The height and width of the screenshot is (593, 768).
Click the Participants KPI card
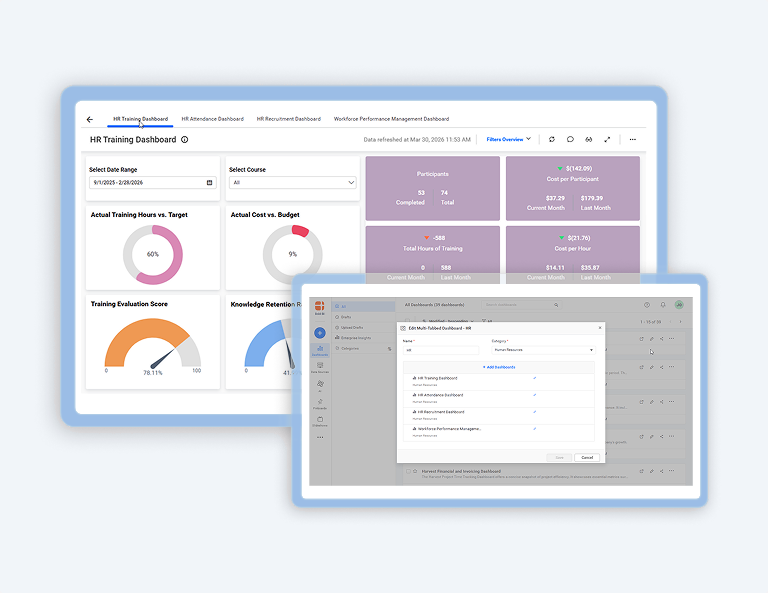click(432, 189)
